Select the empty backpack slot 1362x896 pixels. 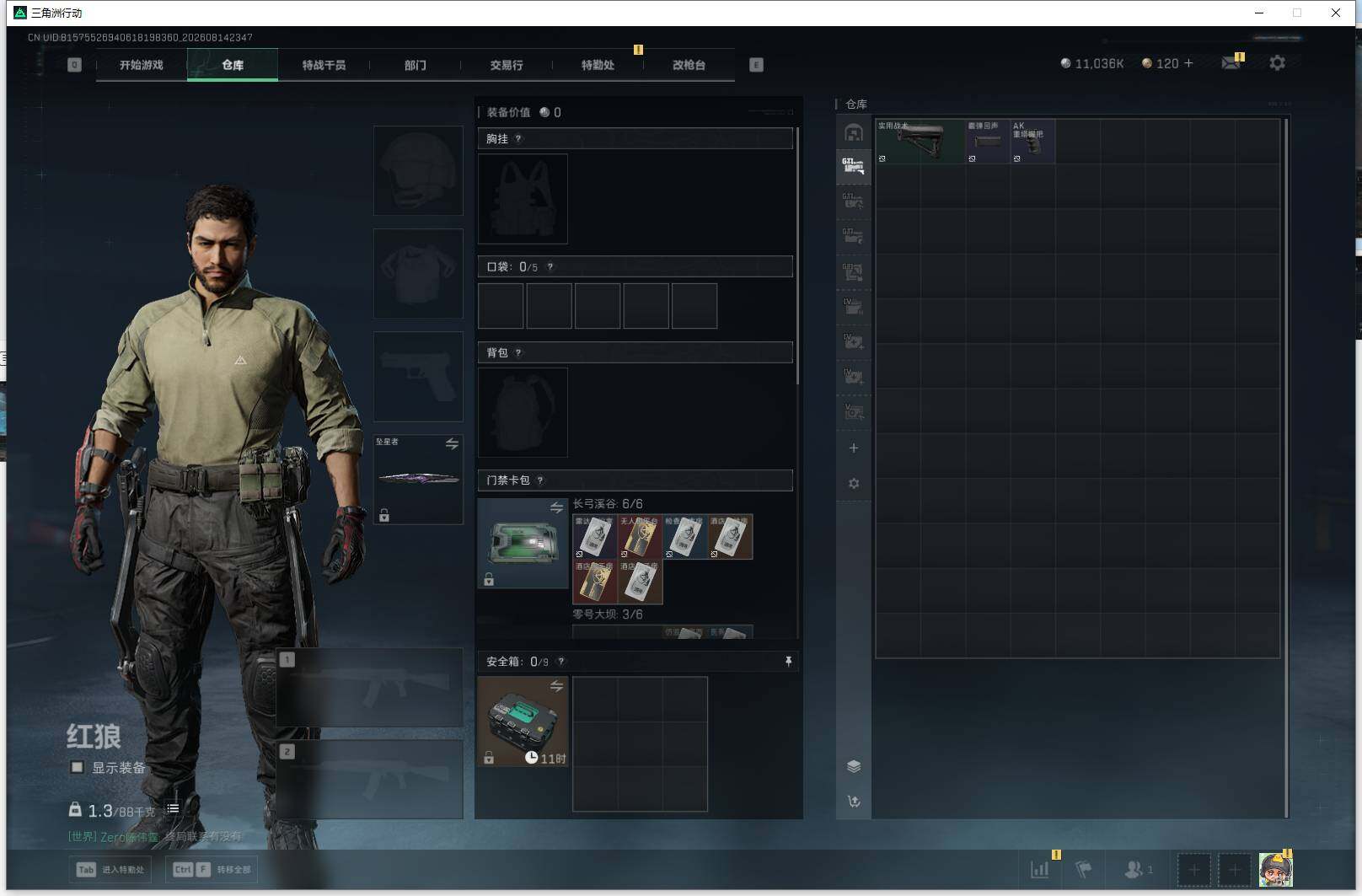pyautogui.click(x=523, y=412)
